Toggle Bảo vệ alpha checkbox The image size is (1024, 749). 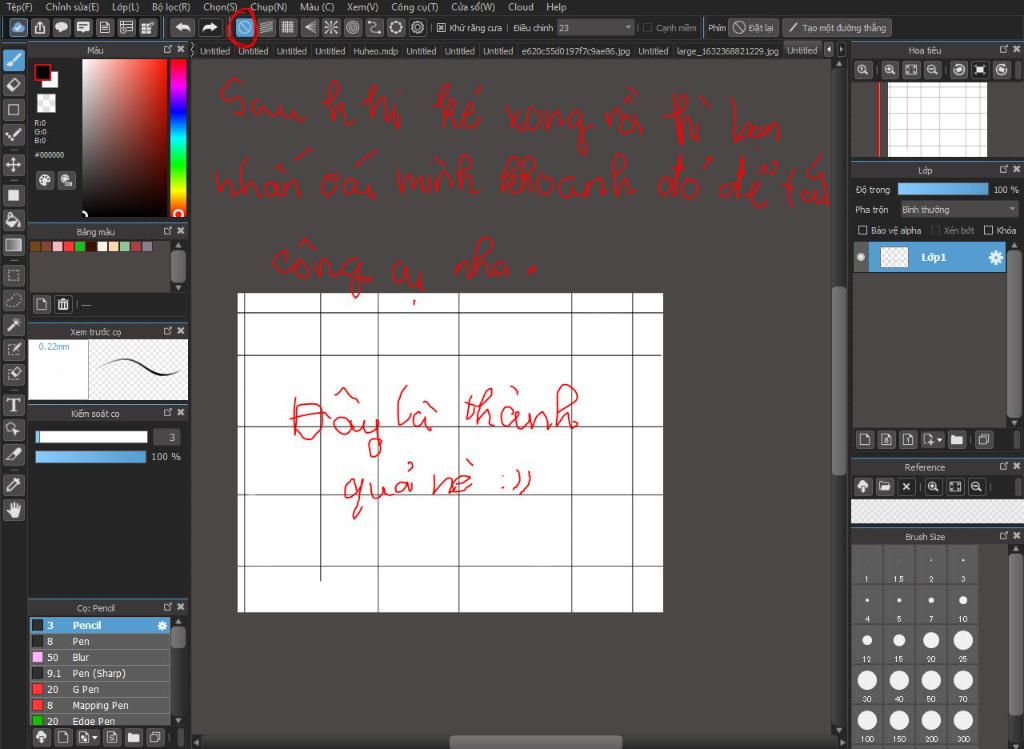click(862, 231)
